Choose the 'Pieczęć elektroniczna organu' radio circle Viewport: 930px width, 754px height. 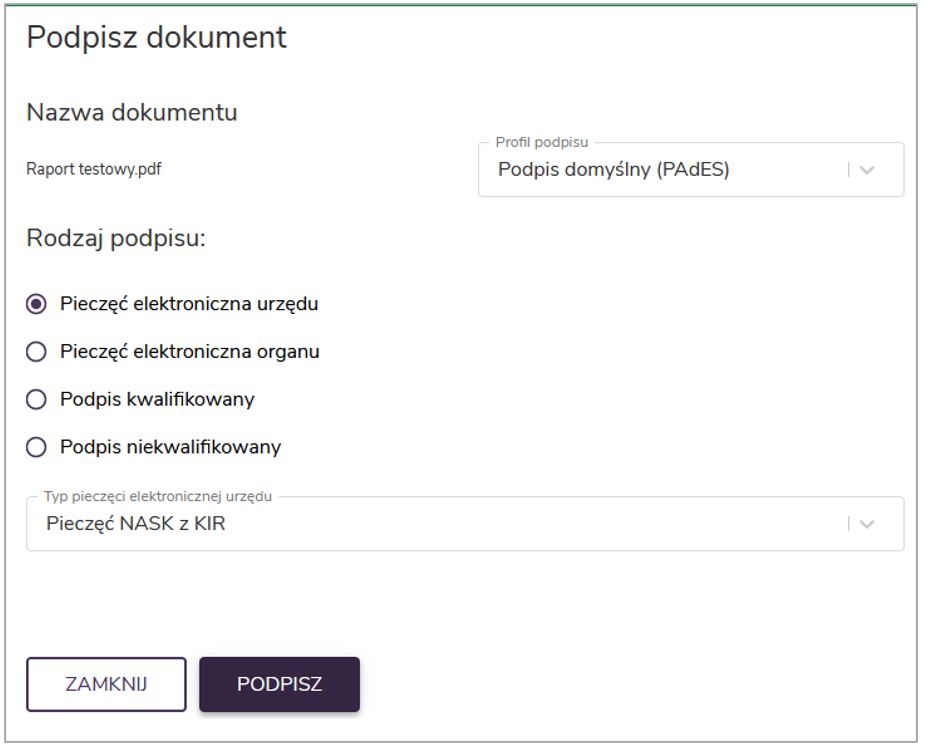pos(37,352)
